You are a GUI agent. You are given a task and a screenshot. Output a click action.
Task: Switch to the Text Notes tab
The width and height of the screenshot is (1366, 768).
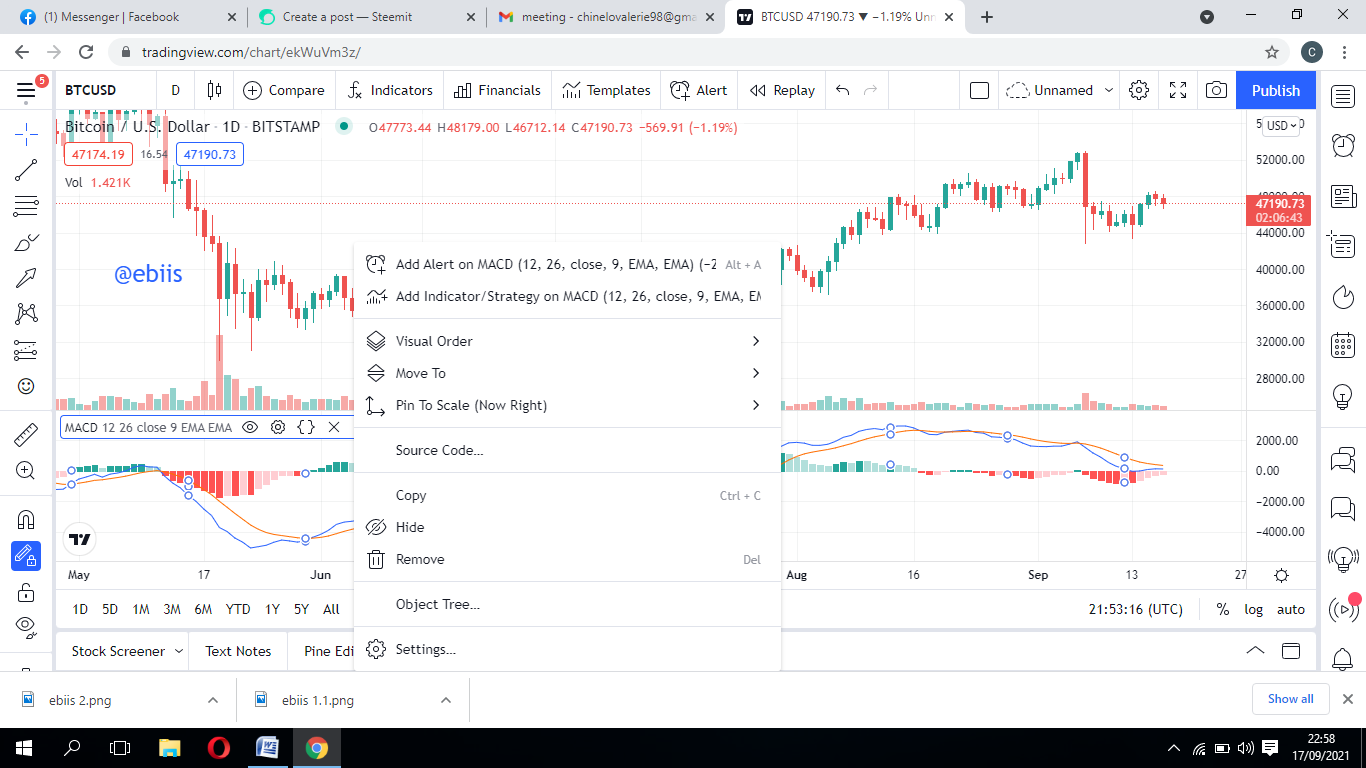click(x=238, y=651)
